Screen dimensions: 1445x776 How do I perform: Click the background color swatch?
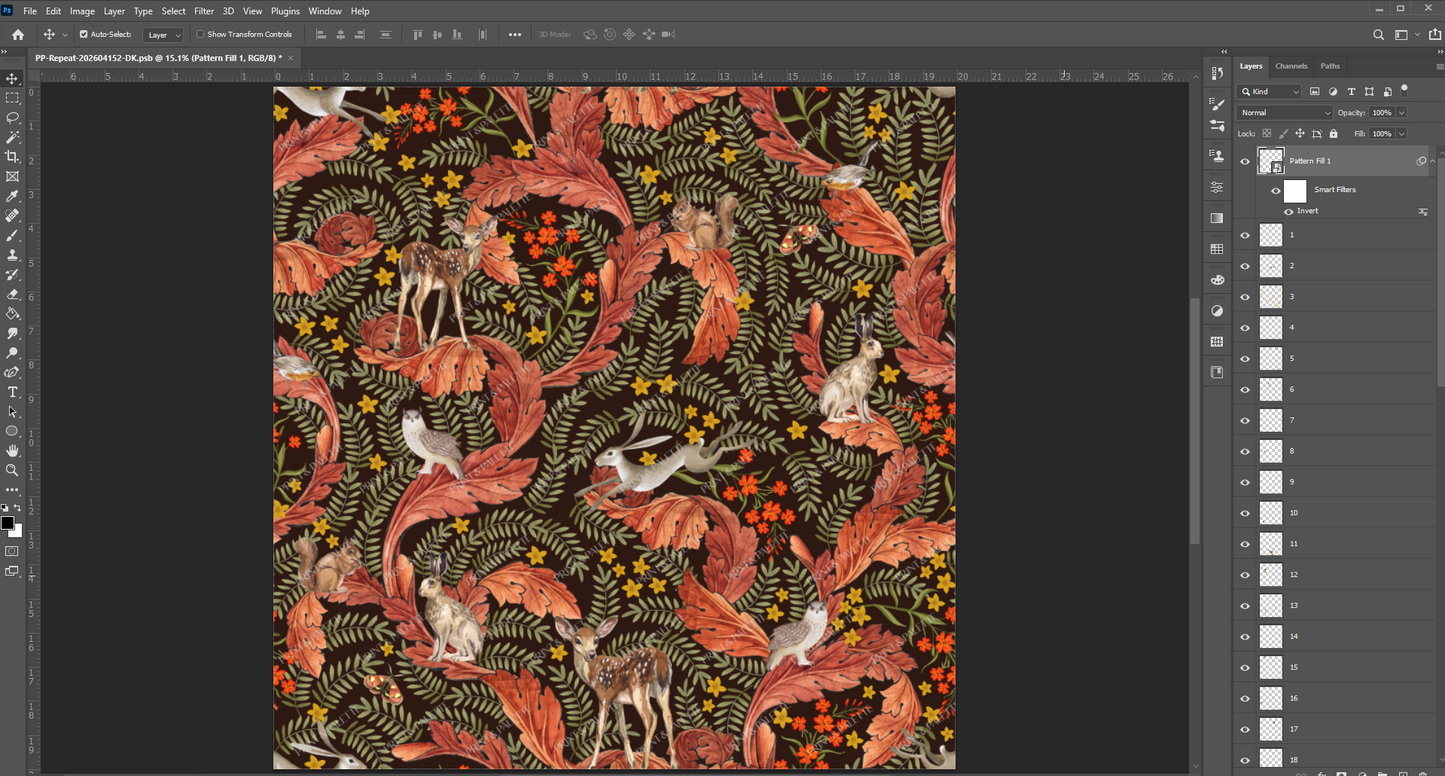[x=15, y=530]
